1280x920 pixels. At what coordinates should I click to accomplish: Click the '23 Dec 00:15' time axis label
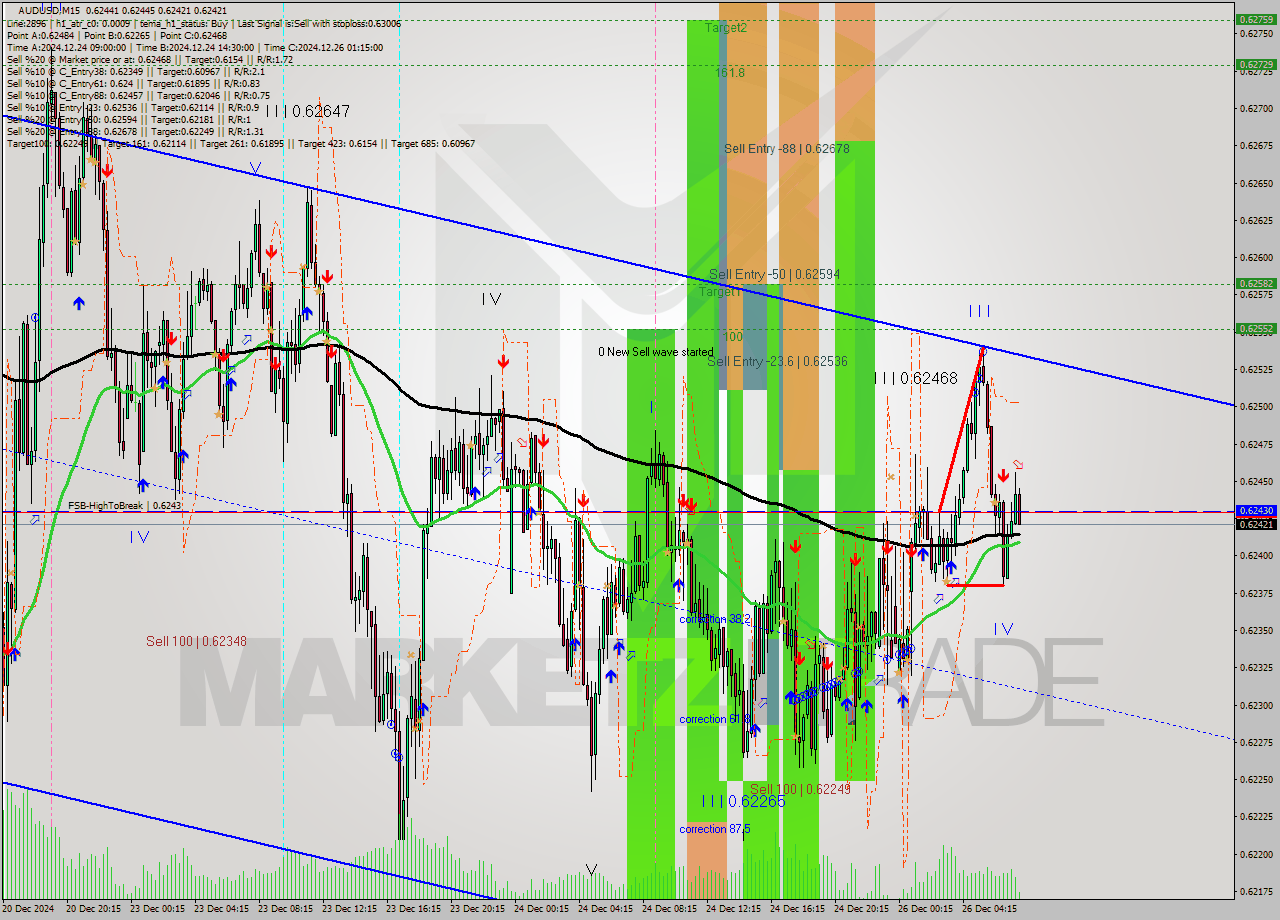(157, 909)
